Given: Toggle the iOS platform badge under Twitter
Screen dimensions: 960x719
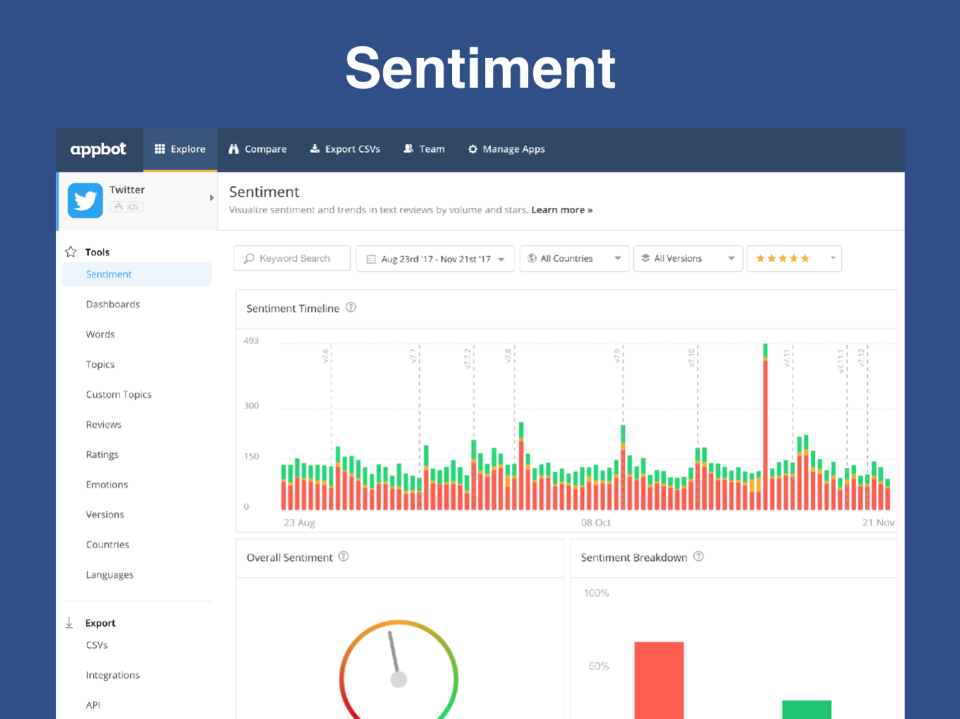Looking at the screenshot, I should click(127, 207).
